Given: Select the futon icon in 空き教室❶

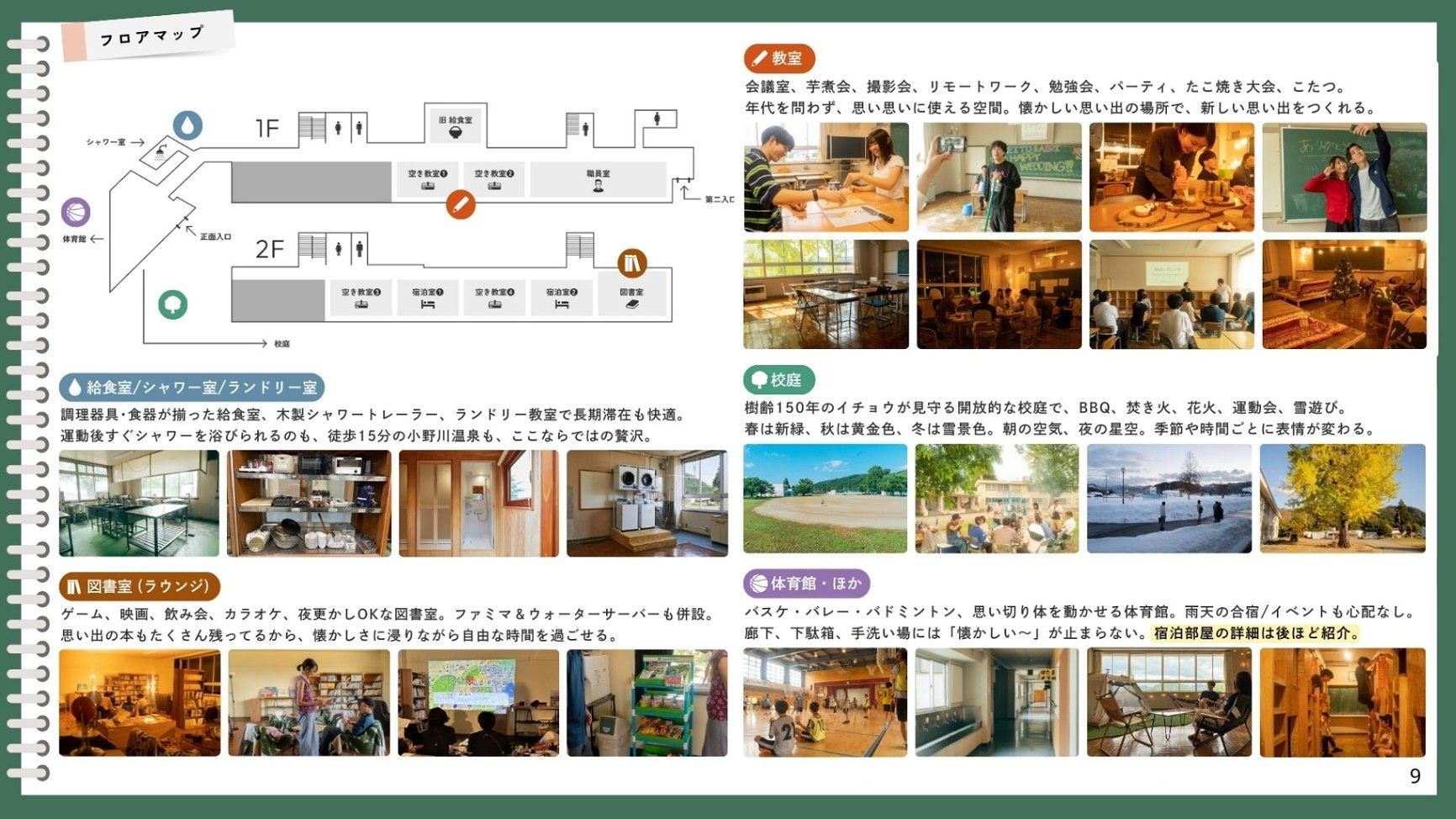Looking at the screenshot, I should (427, 188).
